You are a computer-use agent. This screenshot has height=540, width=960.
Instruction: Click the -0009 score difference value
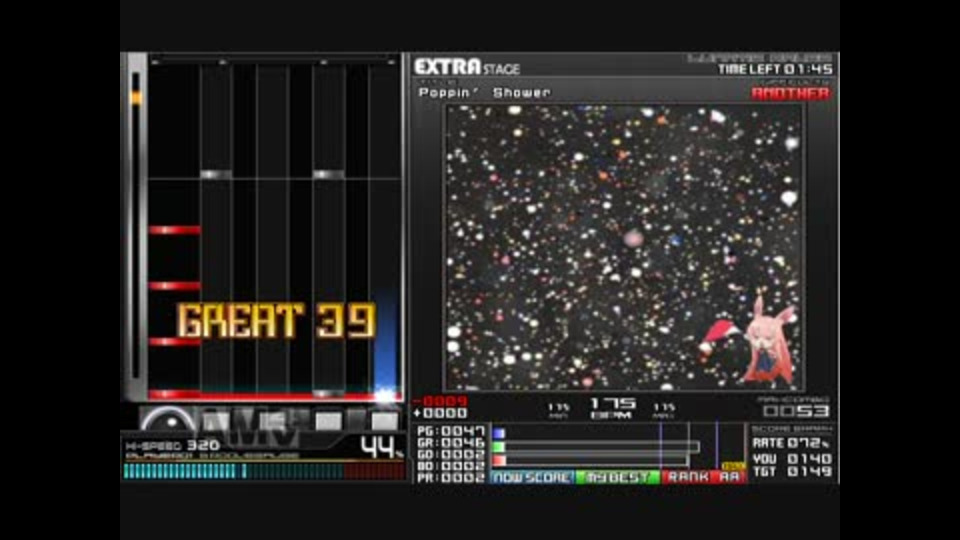(x=440, y=402)
